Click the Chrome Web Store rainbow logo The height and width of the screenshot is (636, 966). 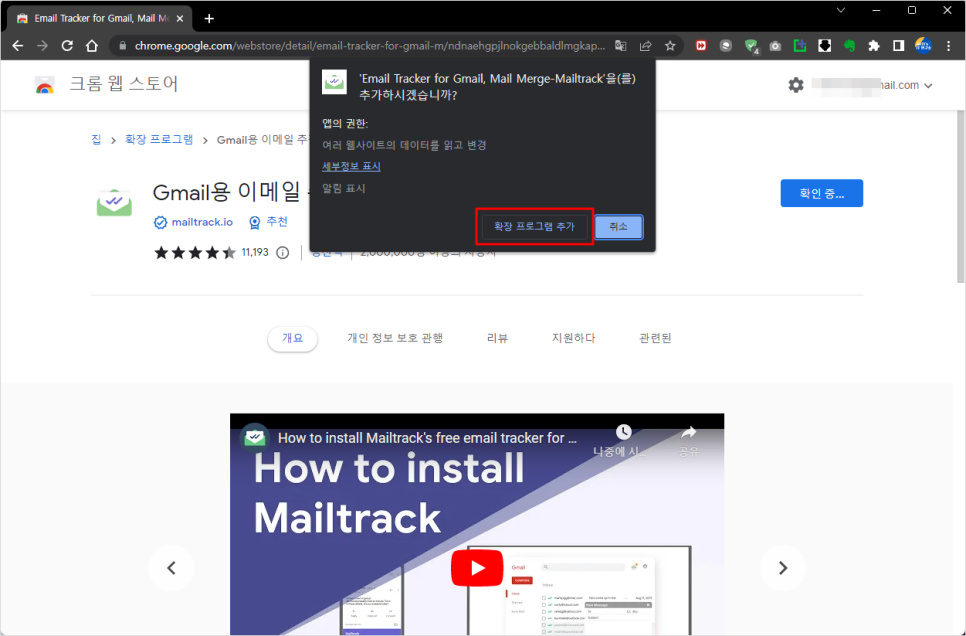tap(44, 84)
